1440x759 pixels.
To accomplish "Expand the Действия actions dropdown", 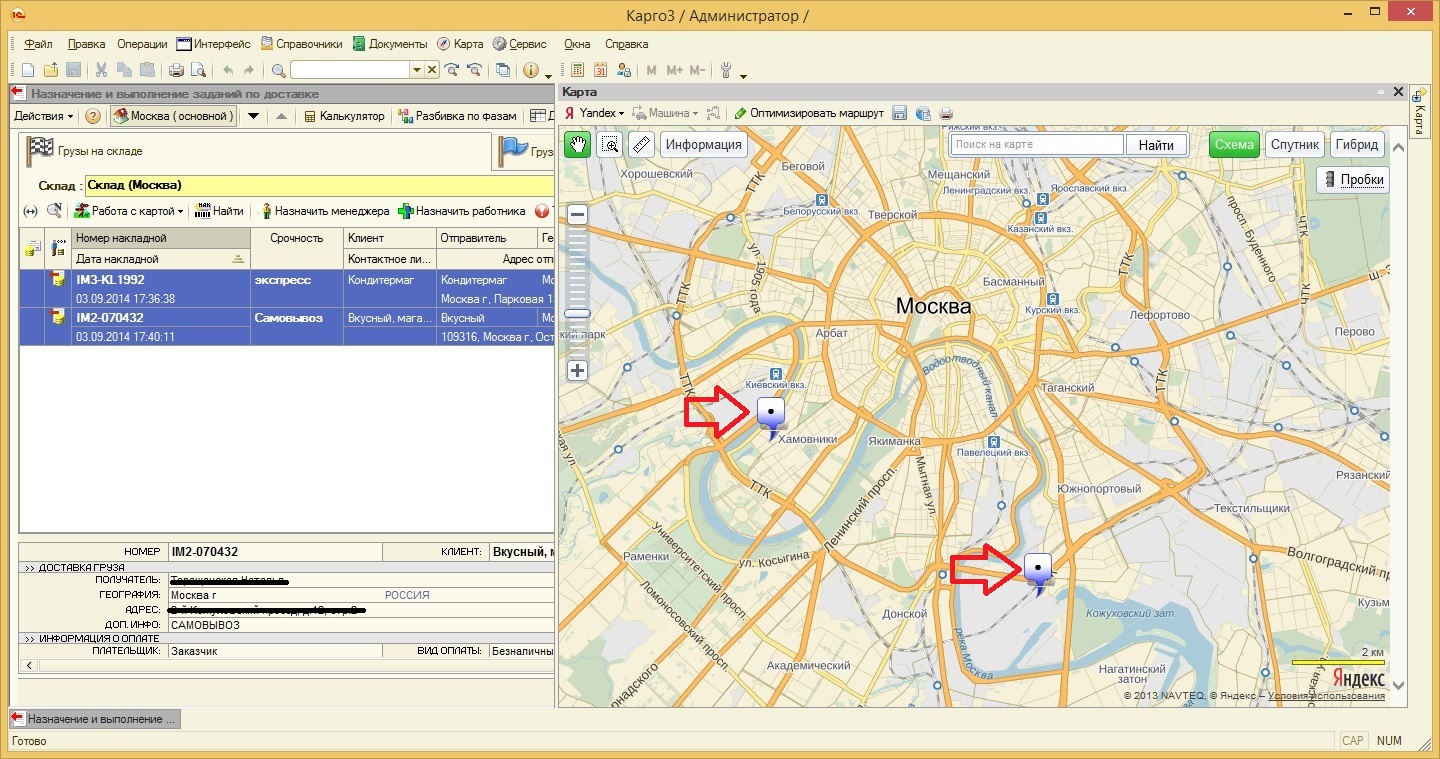I will coord(44,116).
